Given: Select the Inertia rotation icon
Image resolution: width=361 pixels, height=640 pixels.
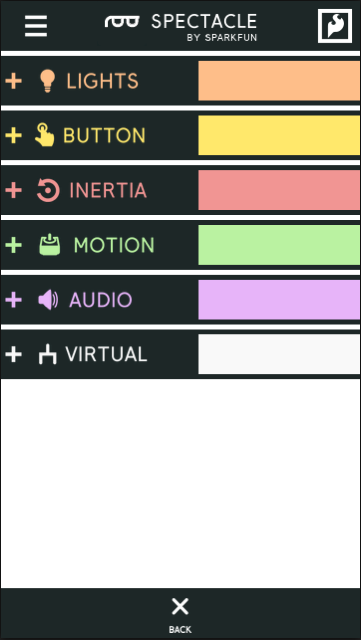Looking at the screenshot, I should pos(48,190).
